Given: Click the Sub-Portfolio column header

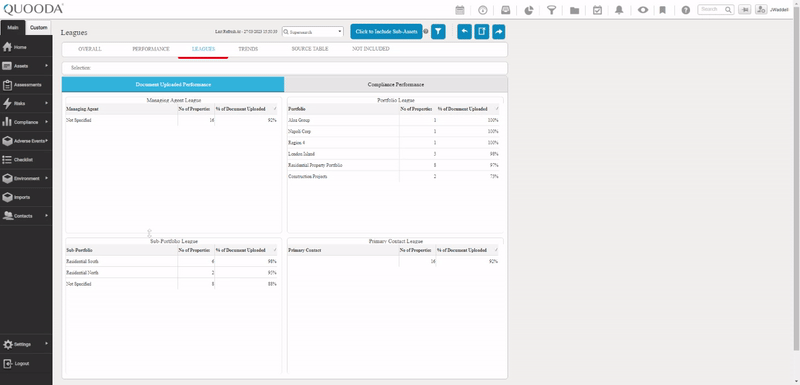Looking at the screenshot, I should [121, 250].
